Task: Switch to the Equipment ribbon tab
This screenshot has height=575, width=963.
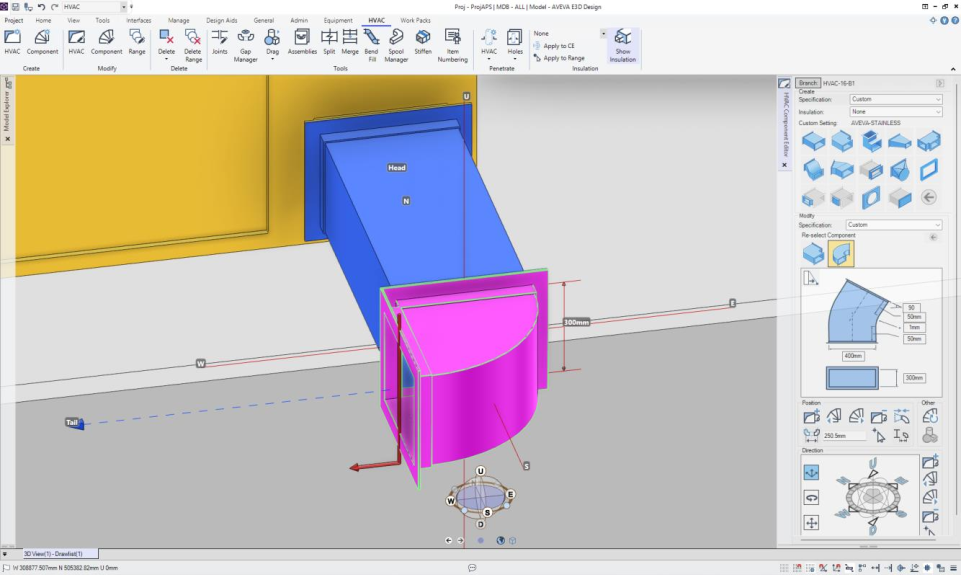Action: pos(338,20)
